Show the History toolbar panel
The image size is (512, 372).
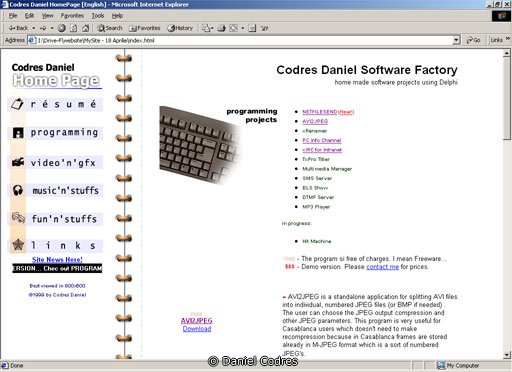pos(180,28)
